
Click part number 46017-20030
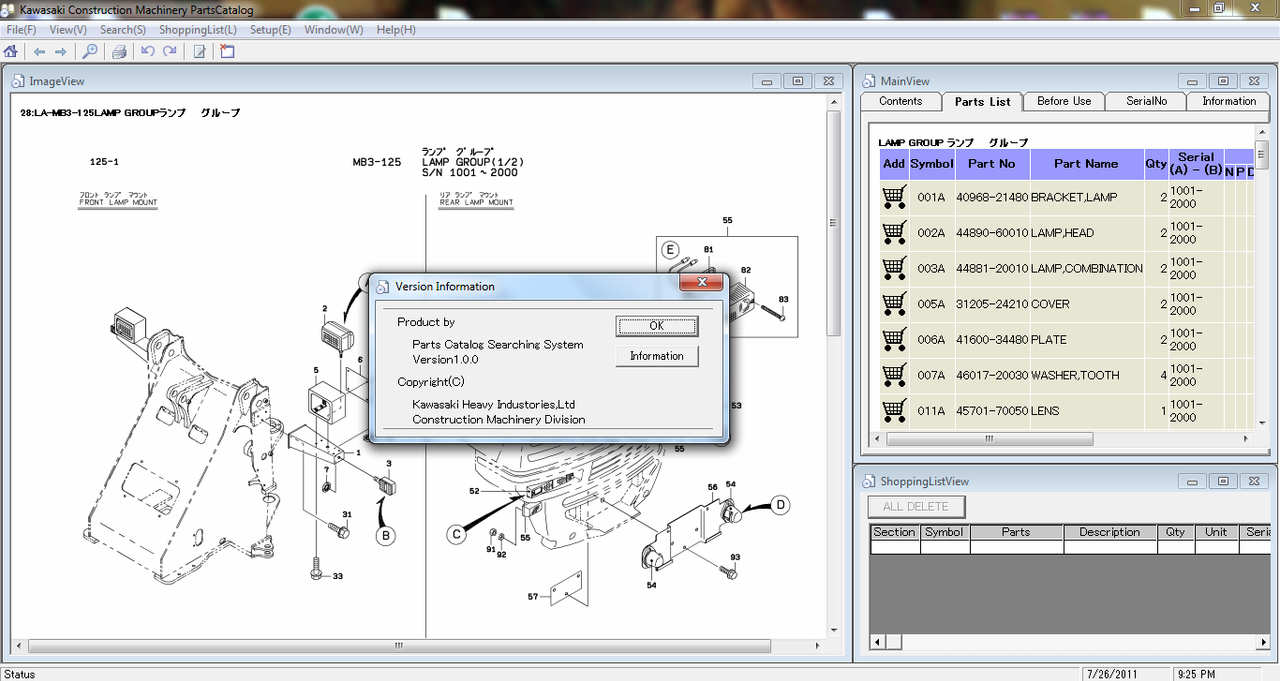click(992, 375)
